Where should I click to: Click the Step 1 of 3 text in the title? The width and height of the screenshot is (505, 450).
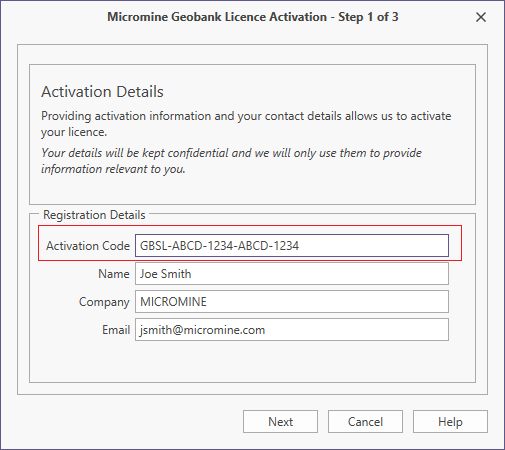pos(368,17)
